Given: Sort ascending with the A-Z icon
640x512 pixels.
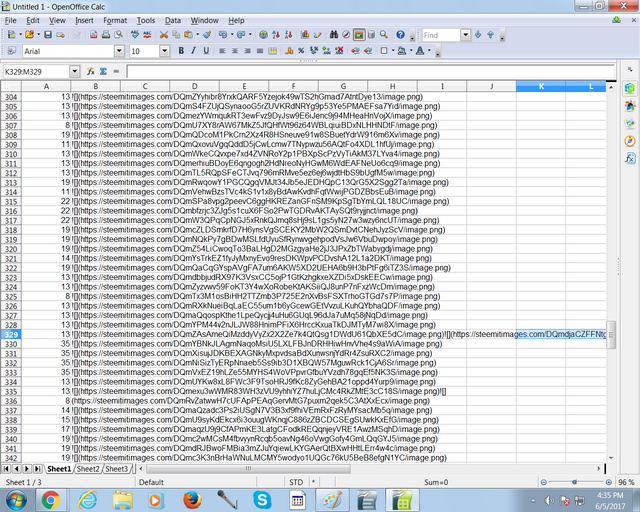Looking at the screenshot, I should tap(276, 35).
